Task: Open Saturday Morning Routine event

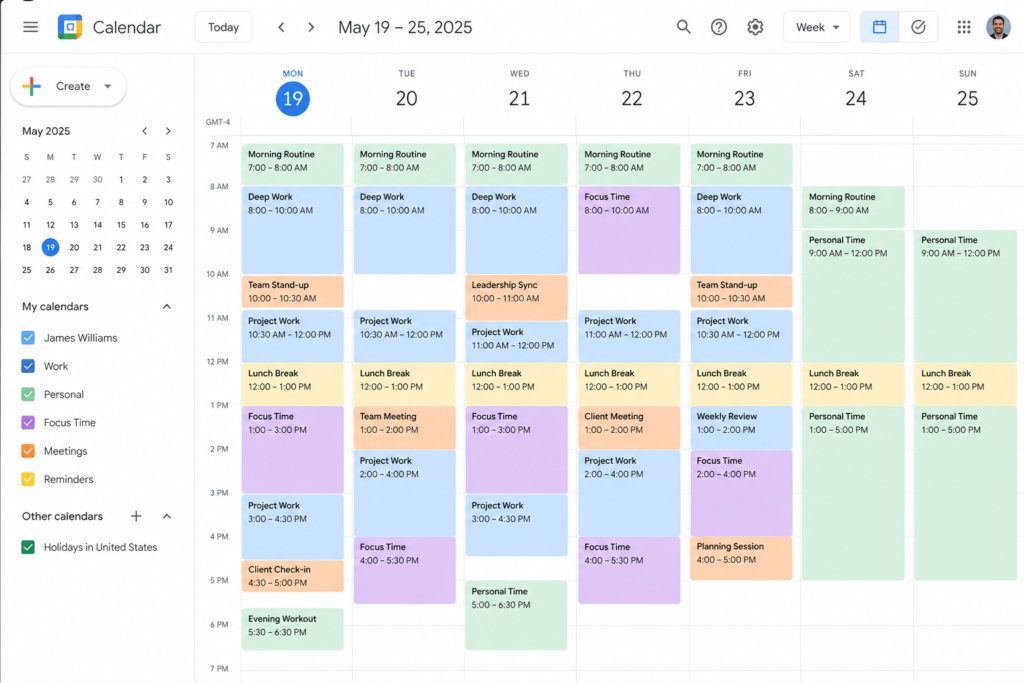Action: 854,207
